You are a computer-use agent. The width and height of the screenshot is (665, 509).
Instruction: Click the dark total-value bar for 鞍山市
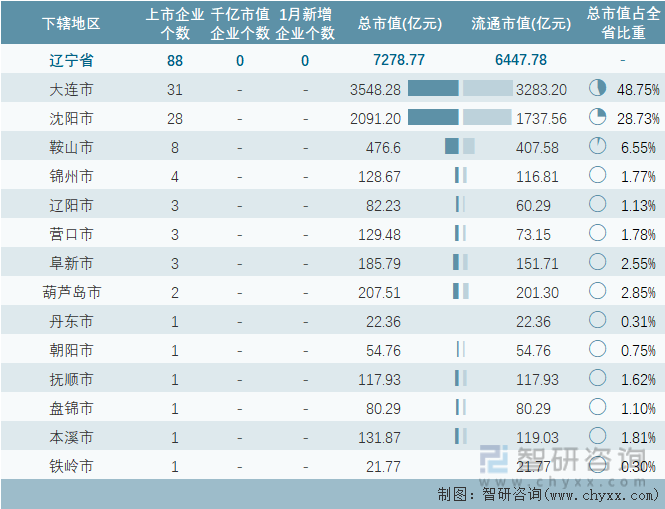click(452, 146)
